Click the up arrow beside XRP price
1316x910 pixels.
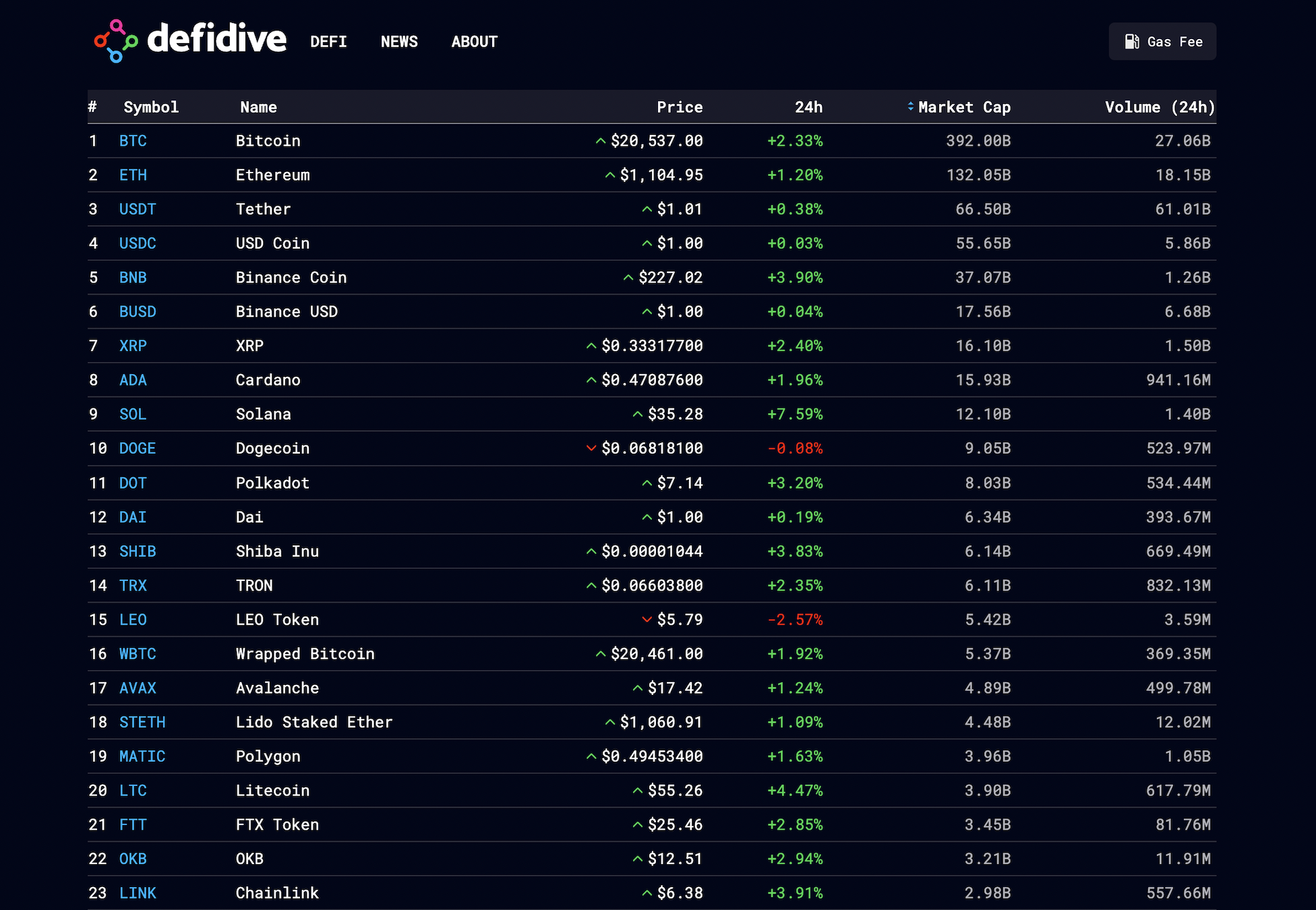(x=591, y=346)
